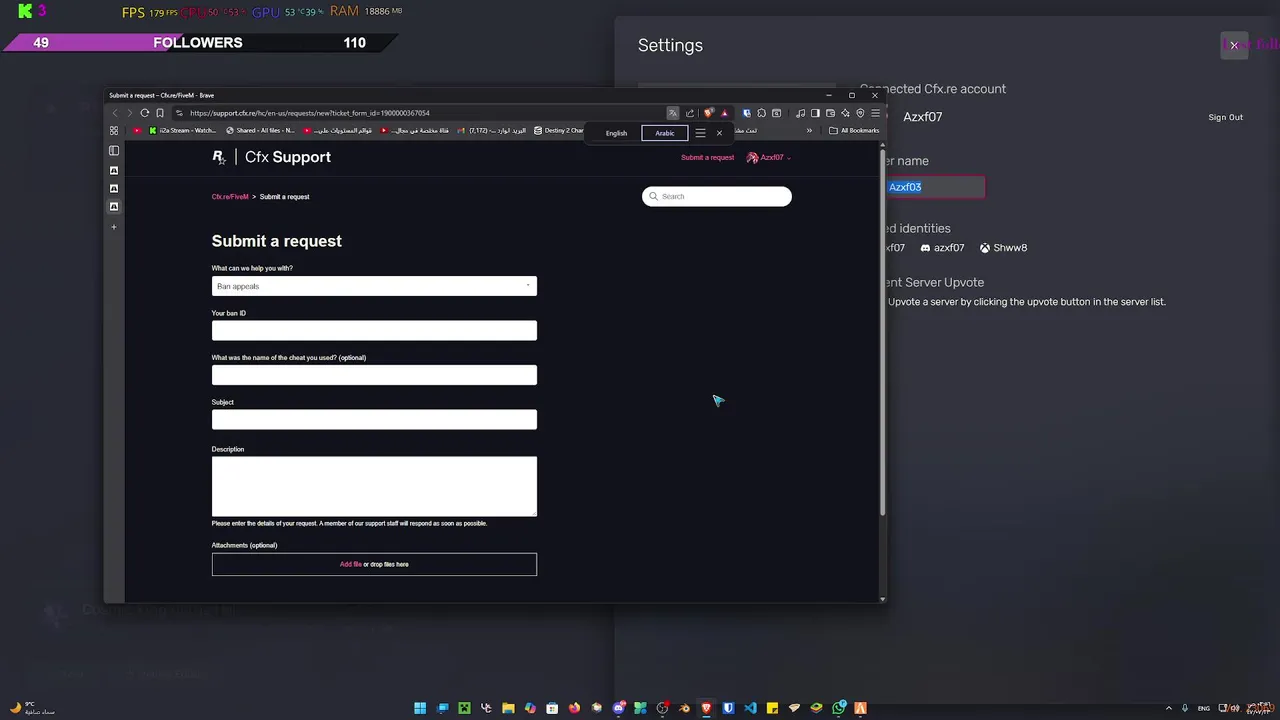Click the Add file attachment link

(350, 564)
